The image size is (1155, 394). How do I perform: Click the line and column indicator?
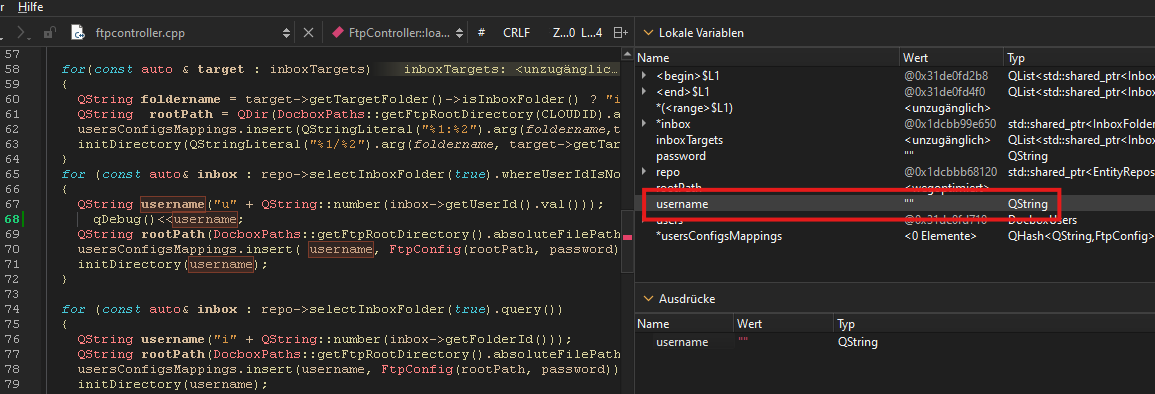point(578,32)
